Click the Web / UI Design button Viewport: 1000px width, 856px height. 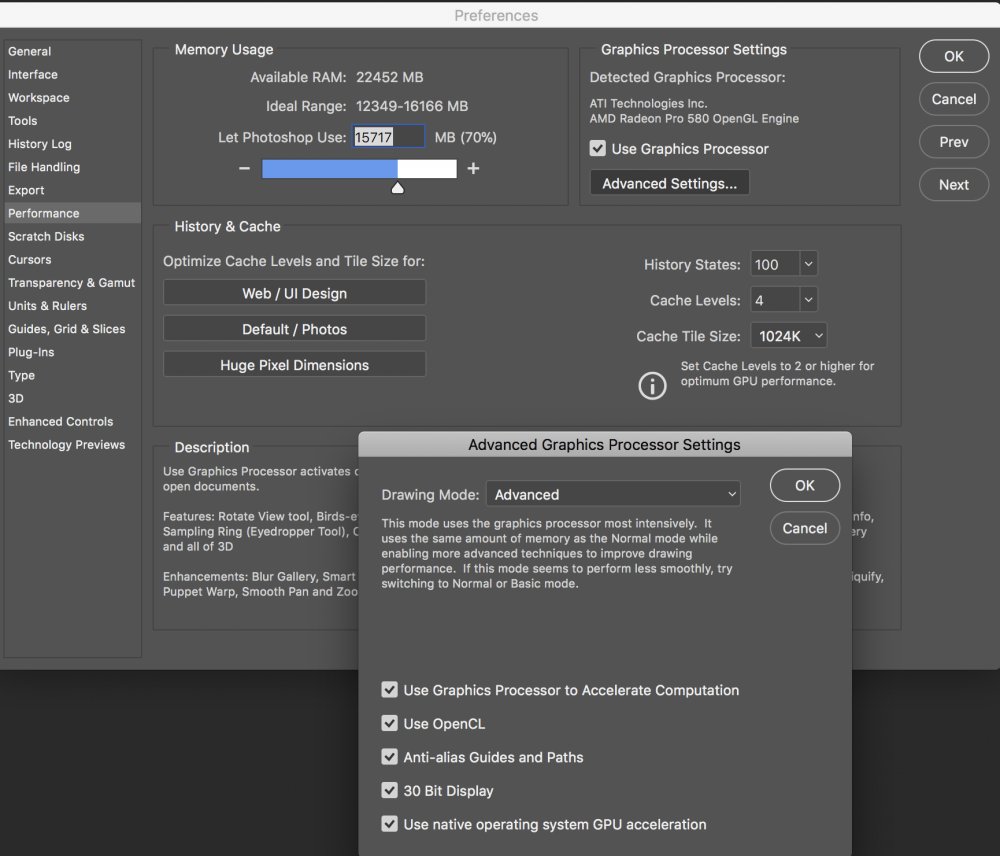(x=295, y=293)
